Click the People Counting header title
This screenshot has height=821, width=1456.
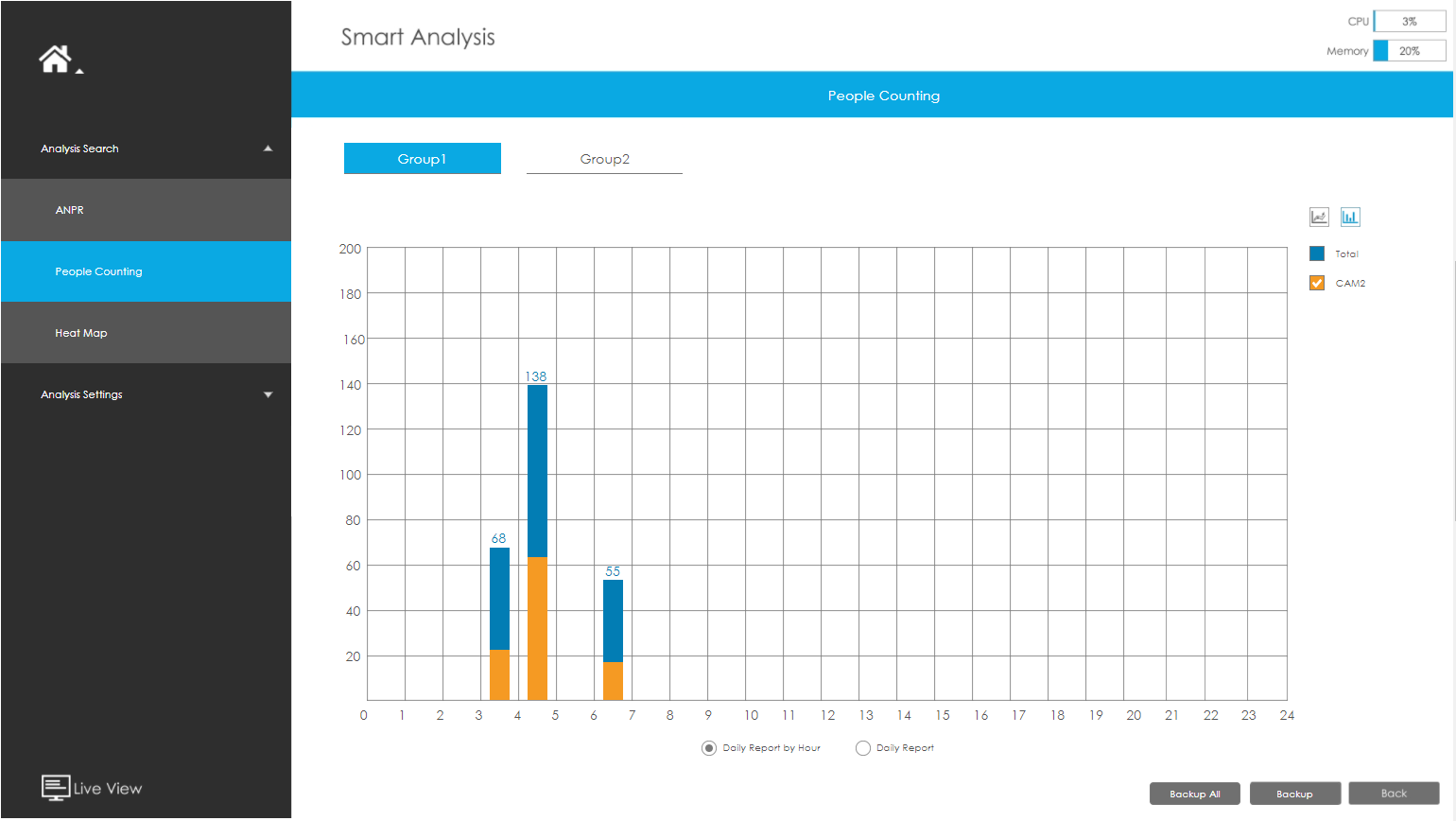click(884, 96)
